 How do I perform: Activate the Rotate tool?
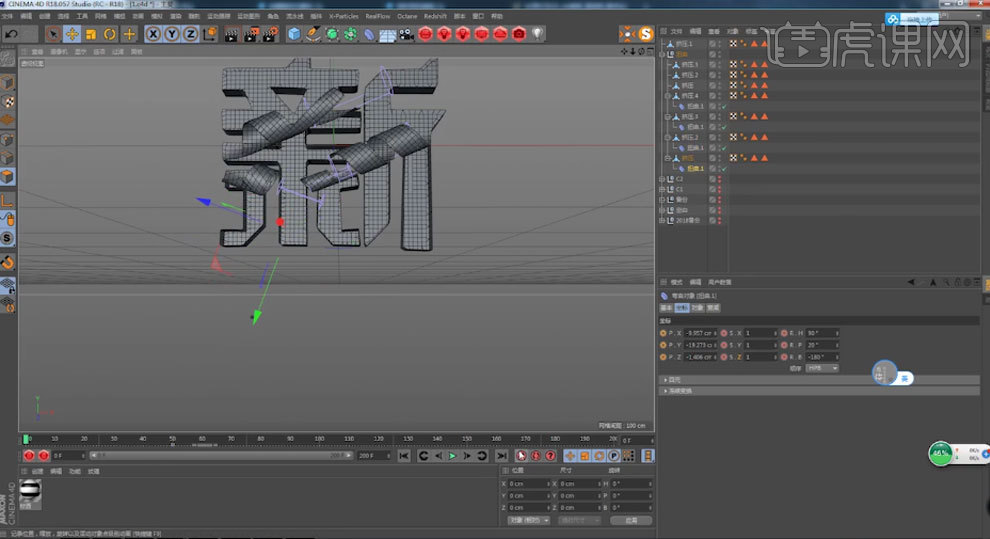pyautogui.click(x=110, y=34)
